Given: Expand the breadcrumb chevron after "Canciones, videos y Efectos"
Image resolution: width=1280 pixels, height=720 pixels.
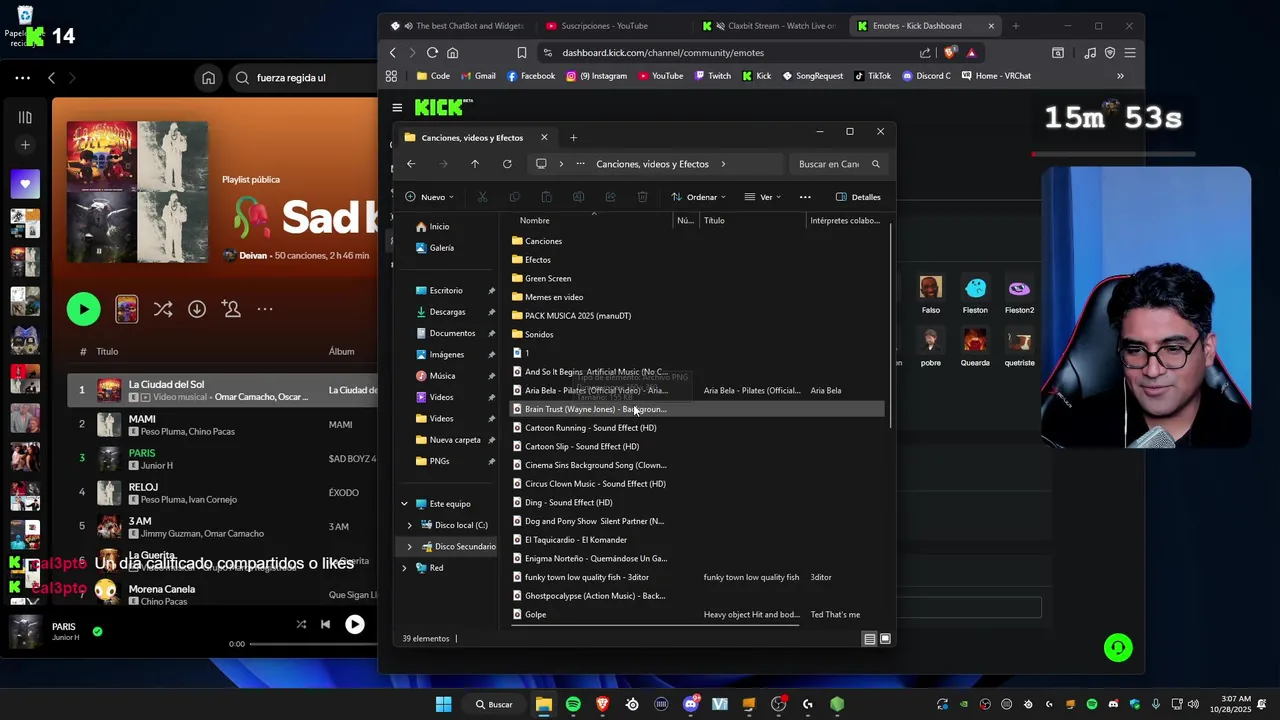Looking at the screenshot, I should (x=723, y=164).
